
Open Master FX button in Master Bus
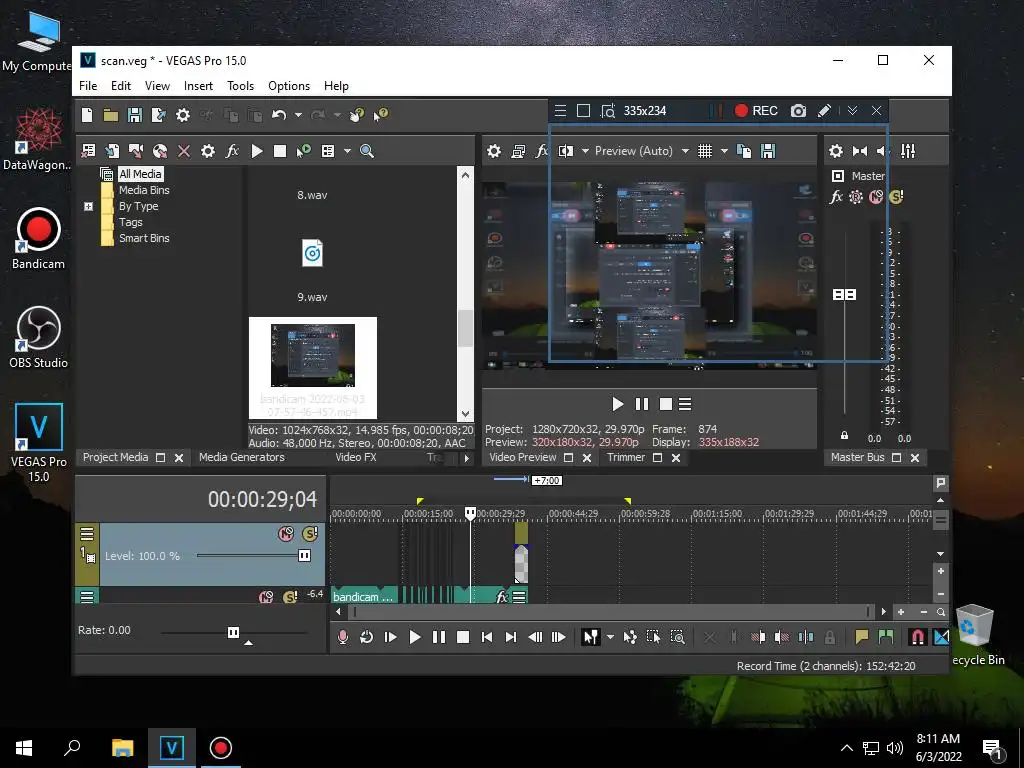(x=836, y=197)
